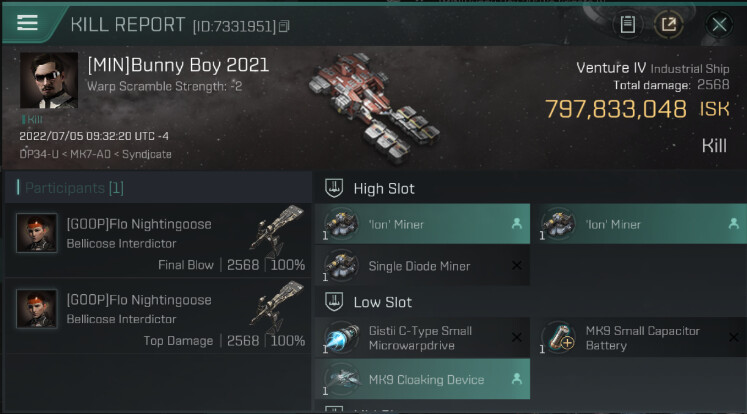Collapse the High Slot section
This screenshot has width=747, height=414.
[336, 188]
